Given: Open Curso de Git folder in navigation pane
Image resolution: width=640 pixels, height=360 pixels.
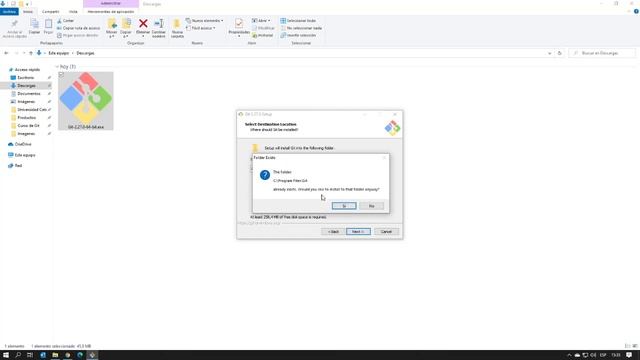Looking at the screenshot, I should click(28, 126).
